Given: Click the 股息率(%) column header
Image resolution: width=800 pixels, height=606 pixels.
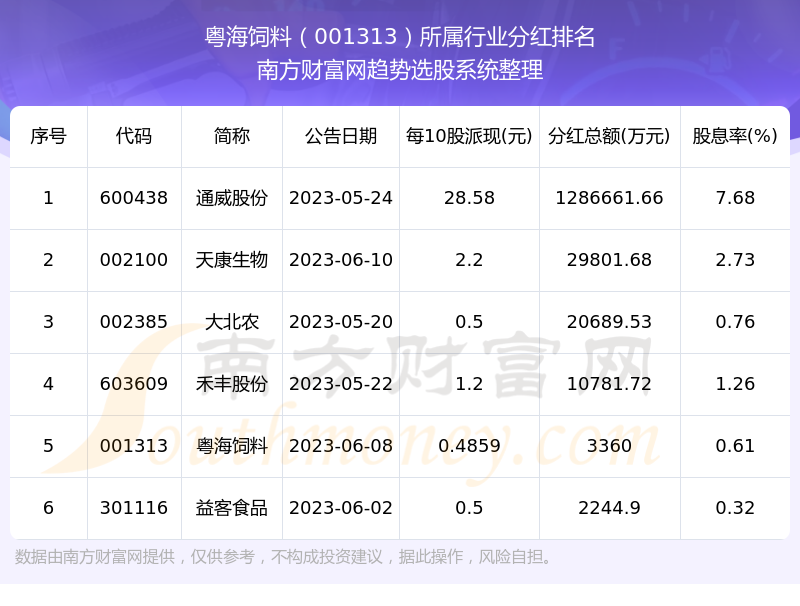Looking at the screenshot, I should tap(735, 136).
